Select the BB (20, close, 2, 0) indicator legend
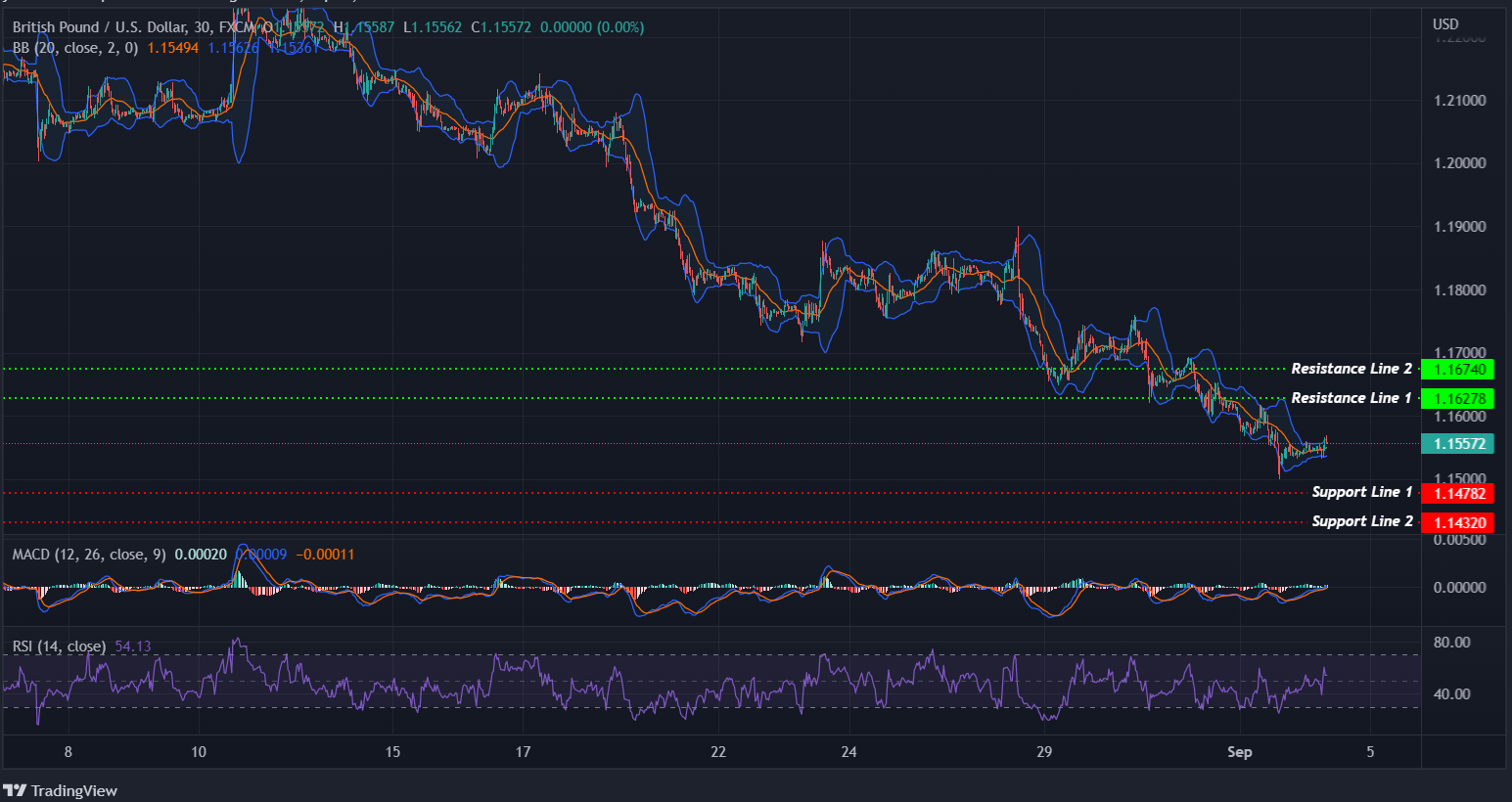 pos(73,47)
